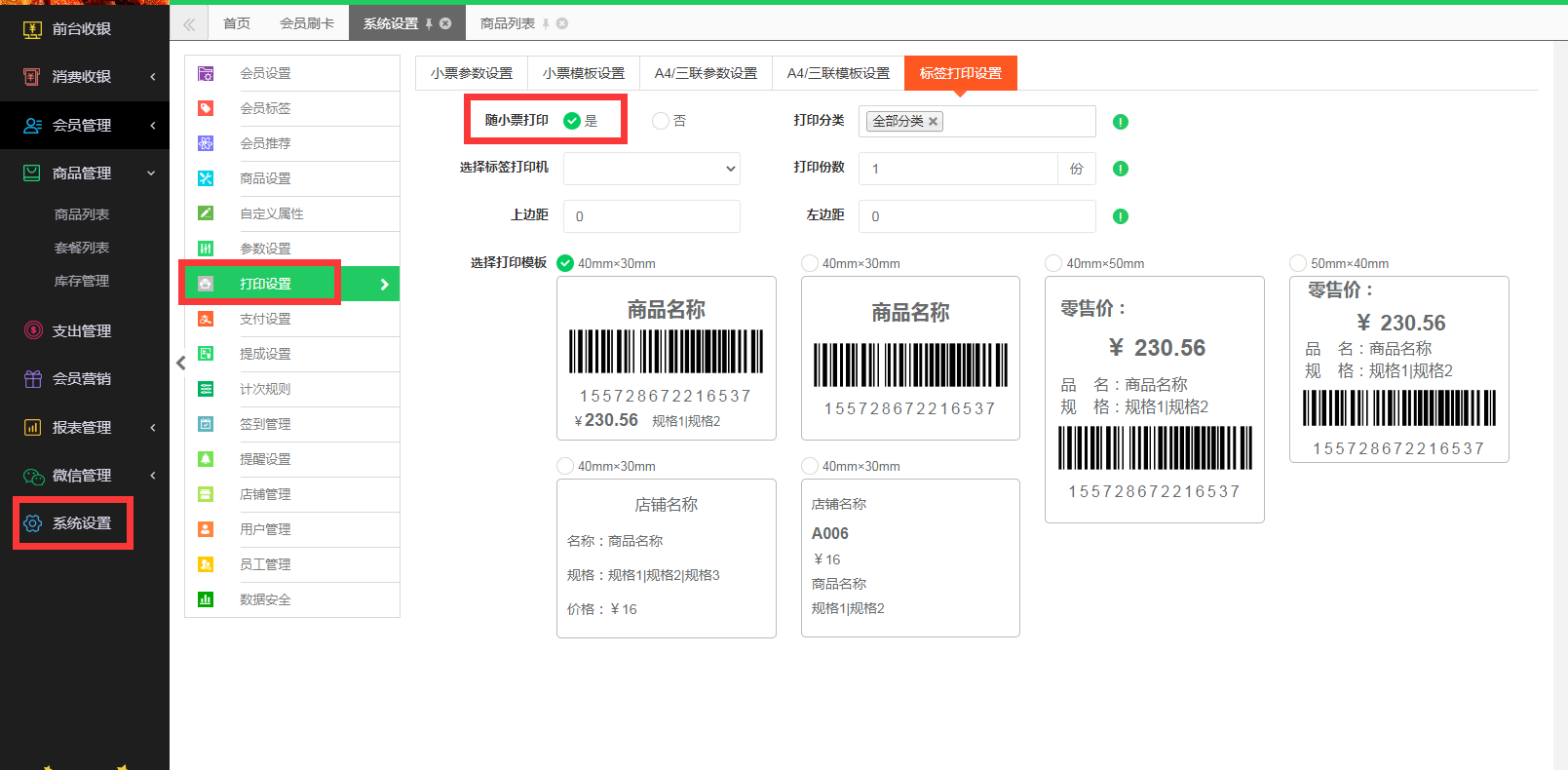Image resolution: width=1568 pixels, height=770 pixels.
Task: Expand 报表管理 sidebar menu arrow
Action: [153, 427]
